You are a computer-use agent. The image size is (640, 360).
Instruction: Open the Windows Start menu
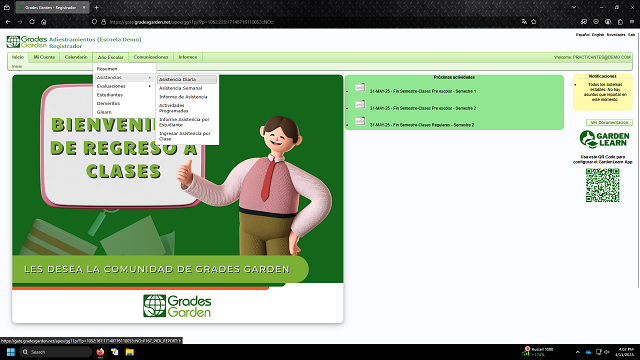point(11,352)
